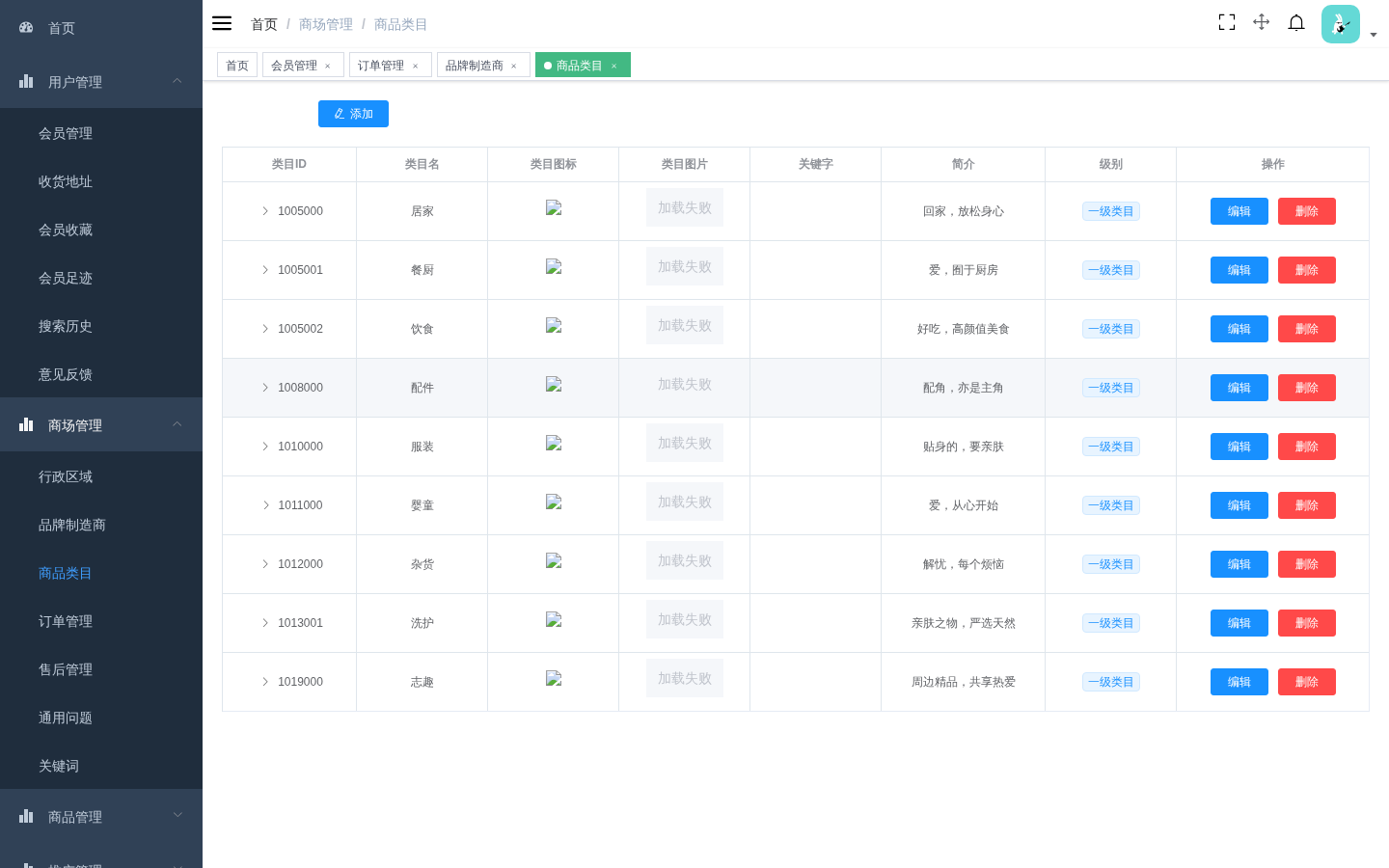Switch to the 订单管理 tab
This screenshot has height=868, width=1389.
[381, 66]
